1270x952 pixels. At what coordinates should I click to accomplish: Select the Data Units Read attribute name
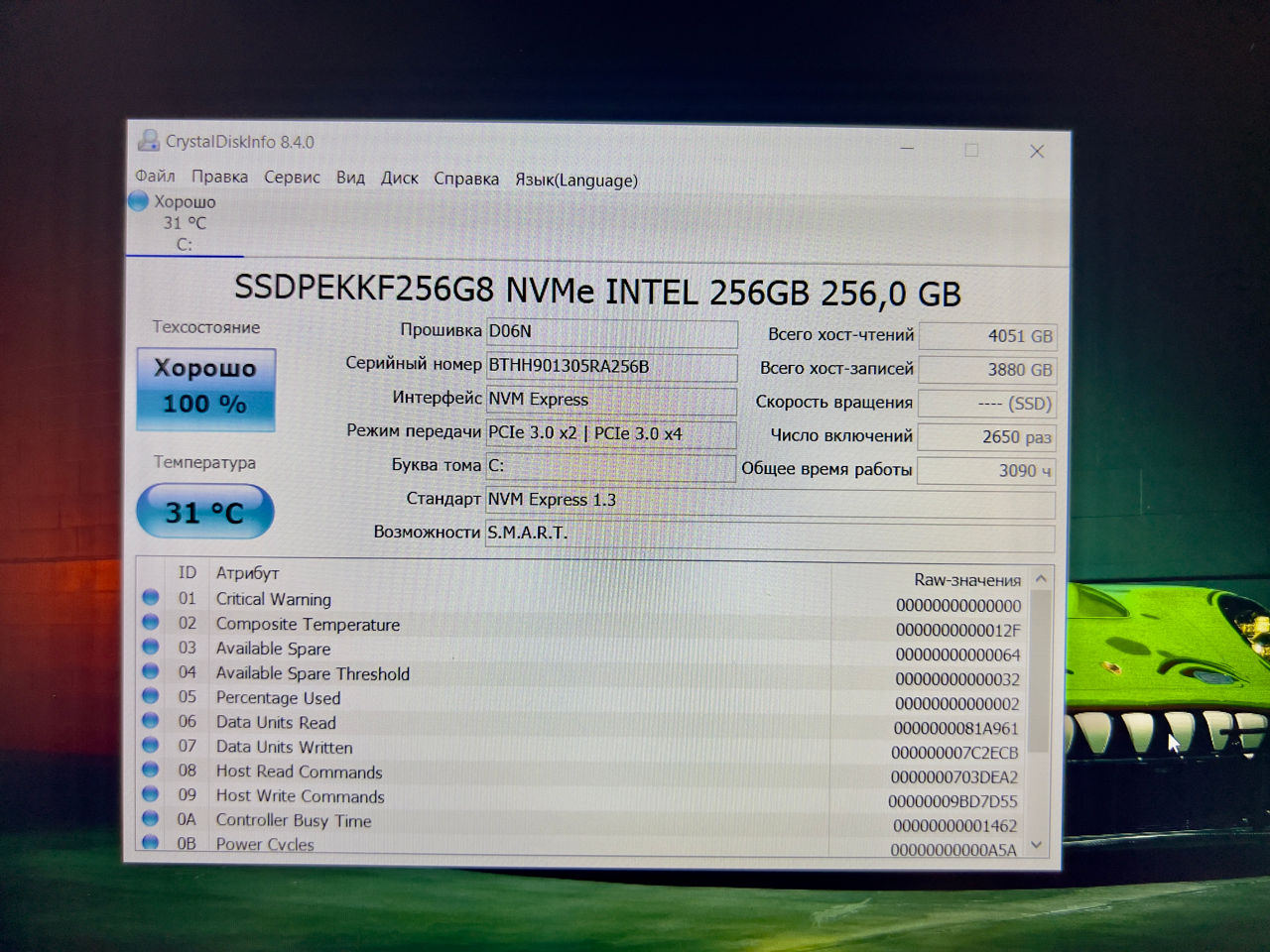tap(276, 723)
